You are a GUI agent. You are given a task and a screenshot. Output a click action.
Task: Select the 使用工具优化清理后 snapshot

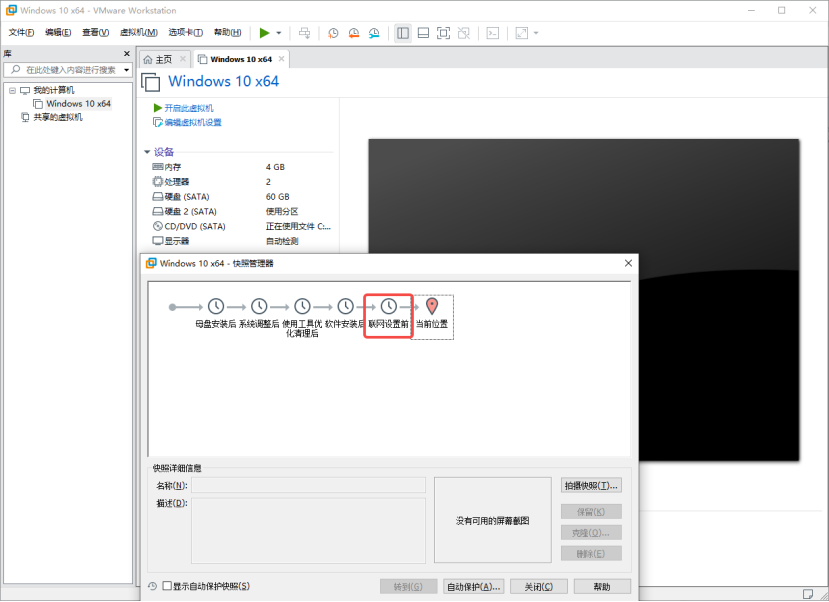click(302, 317)
